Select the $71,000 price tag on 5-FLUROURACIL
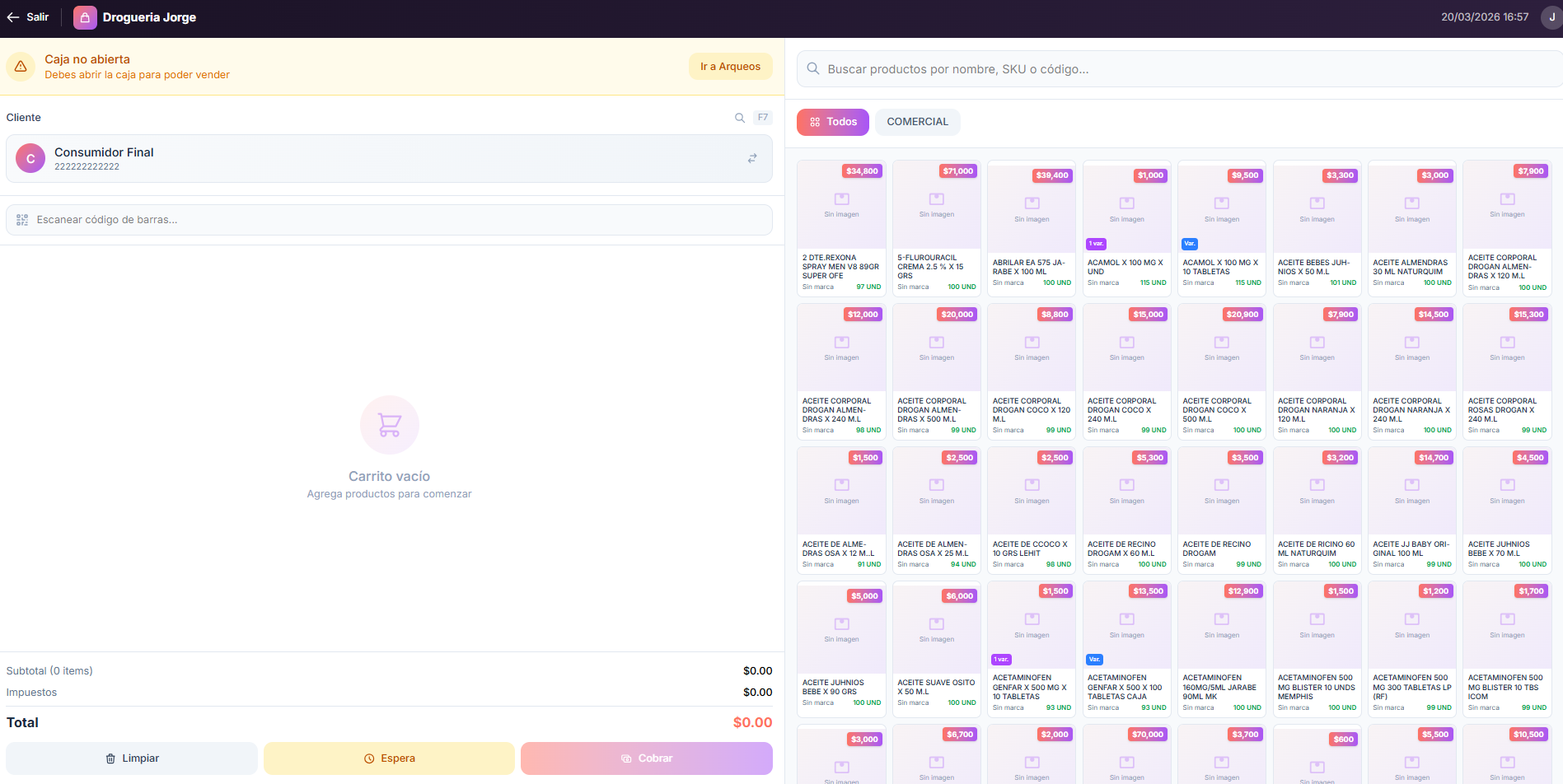The image size is (1563, 784). [957, 170]
